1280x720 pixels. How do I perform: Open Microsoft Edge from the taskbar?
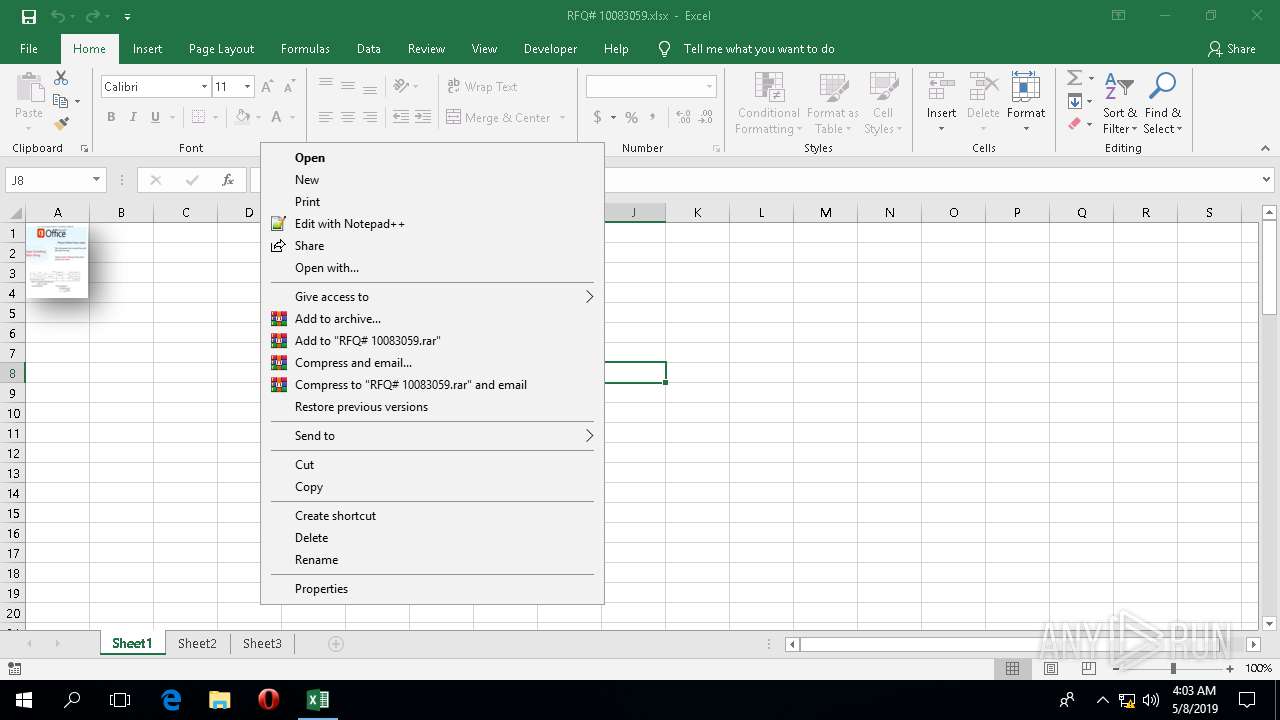point(171,700)
